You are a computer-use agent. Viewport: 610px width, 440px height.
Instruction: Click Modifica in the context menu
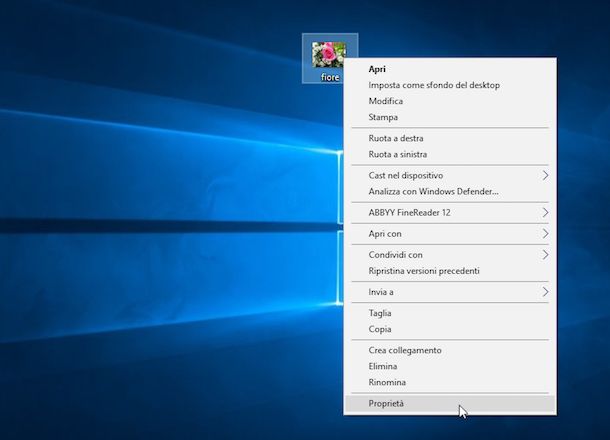[x=386, y=101]
